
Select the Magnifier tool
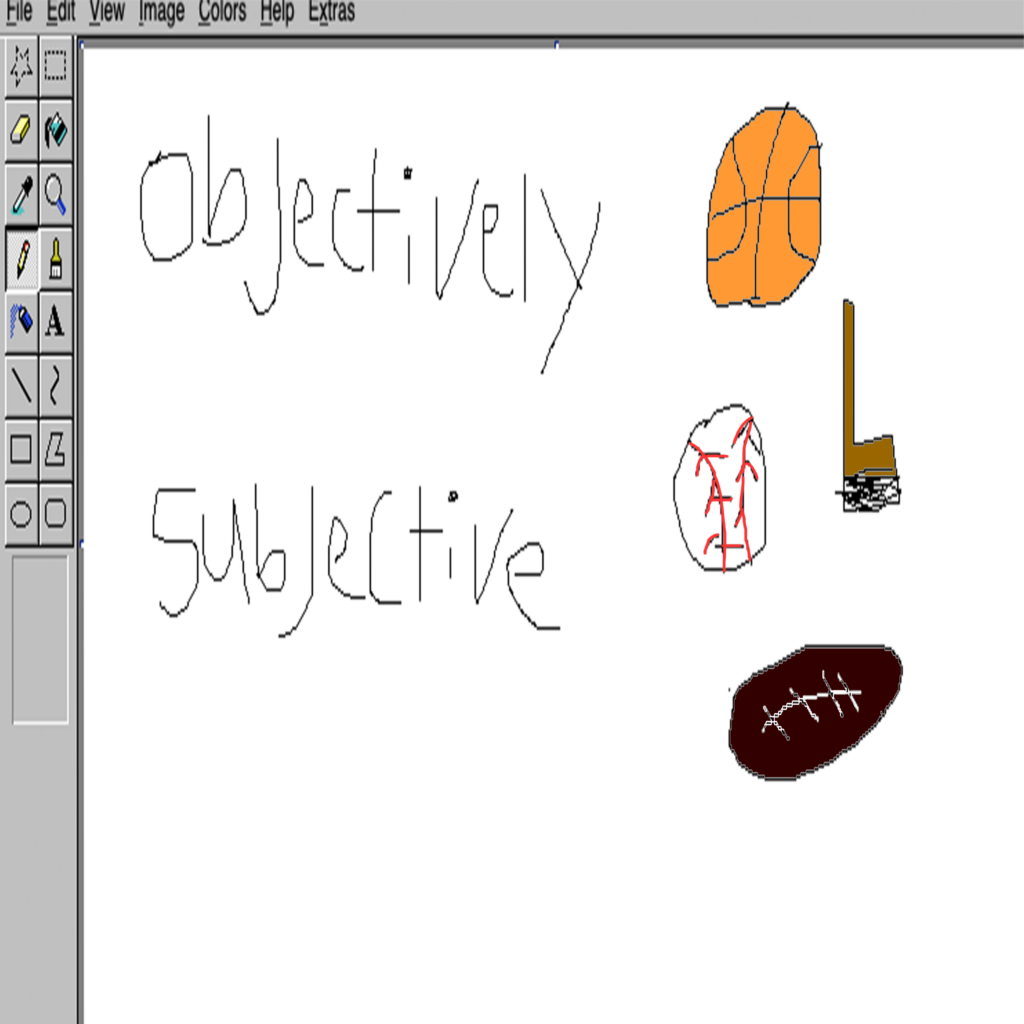click(x=56, y=195)
